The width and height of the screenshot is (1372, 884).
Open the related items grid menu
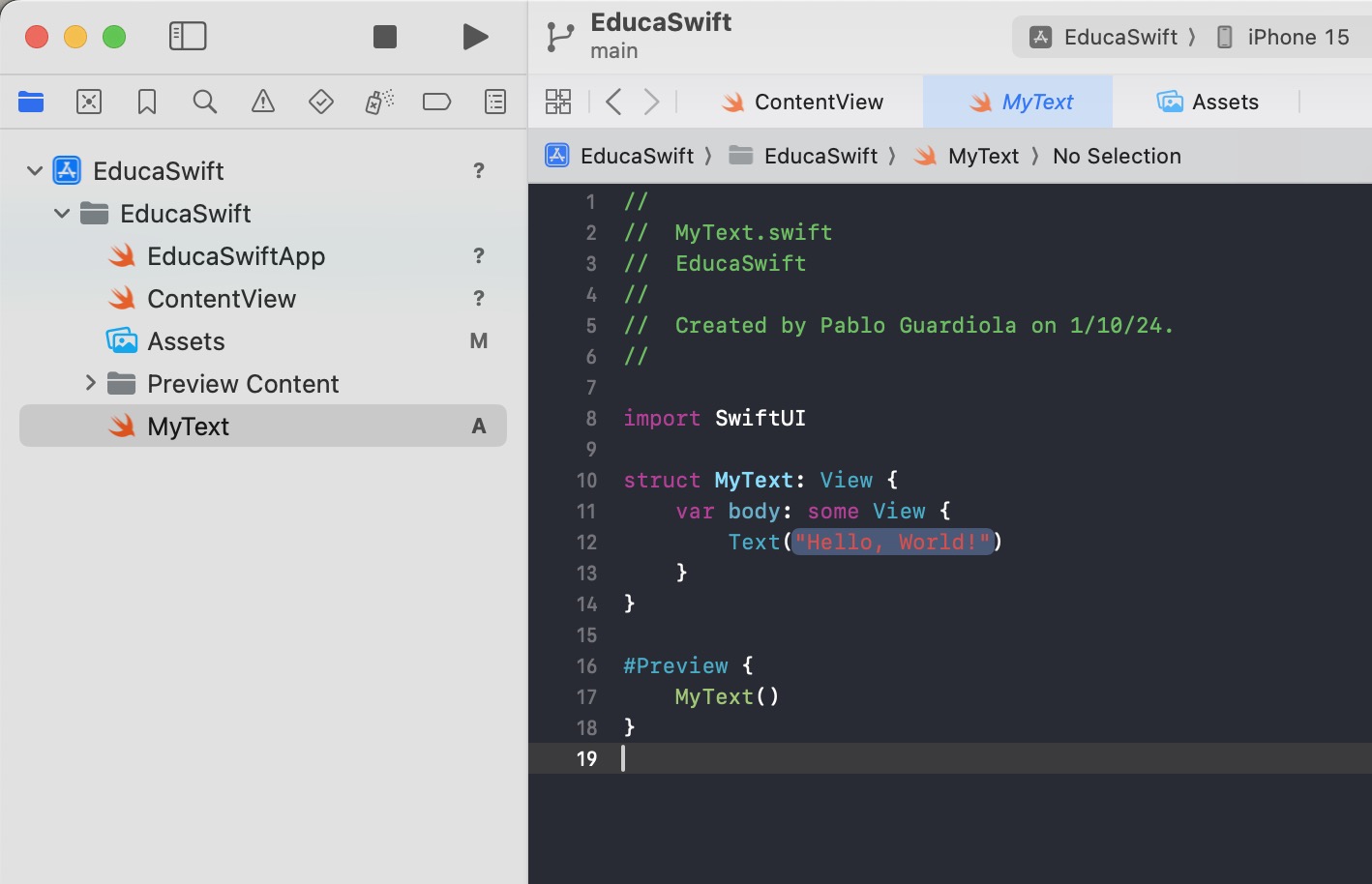558,102
